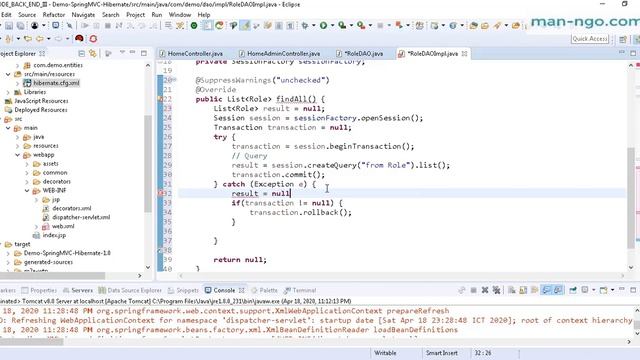Expand the jsp folder
This screenshot has height=360, width=640.
click(36, 200)
